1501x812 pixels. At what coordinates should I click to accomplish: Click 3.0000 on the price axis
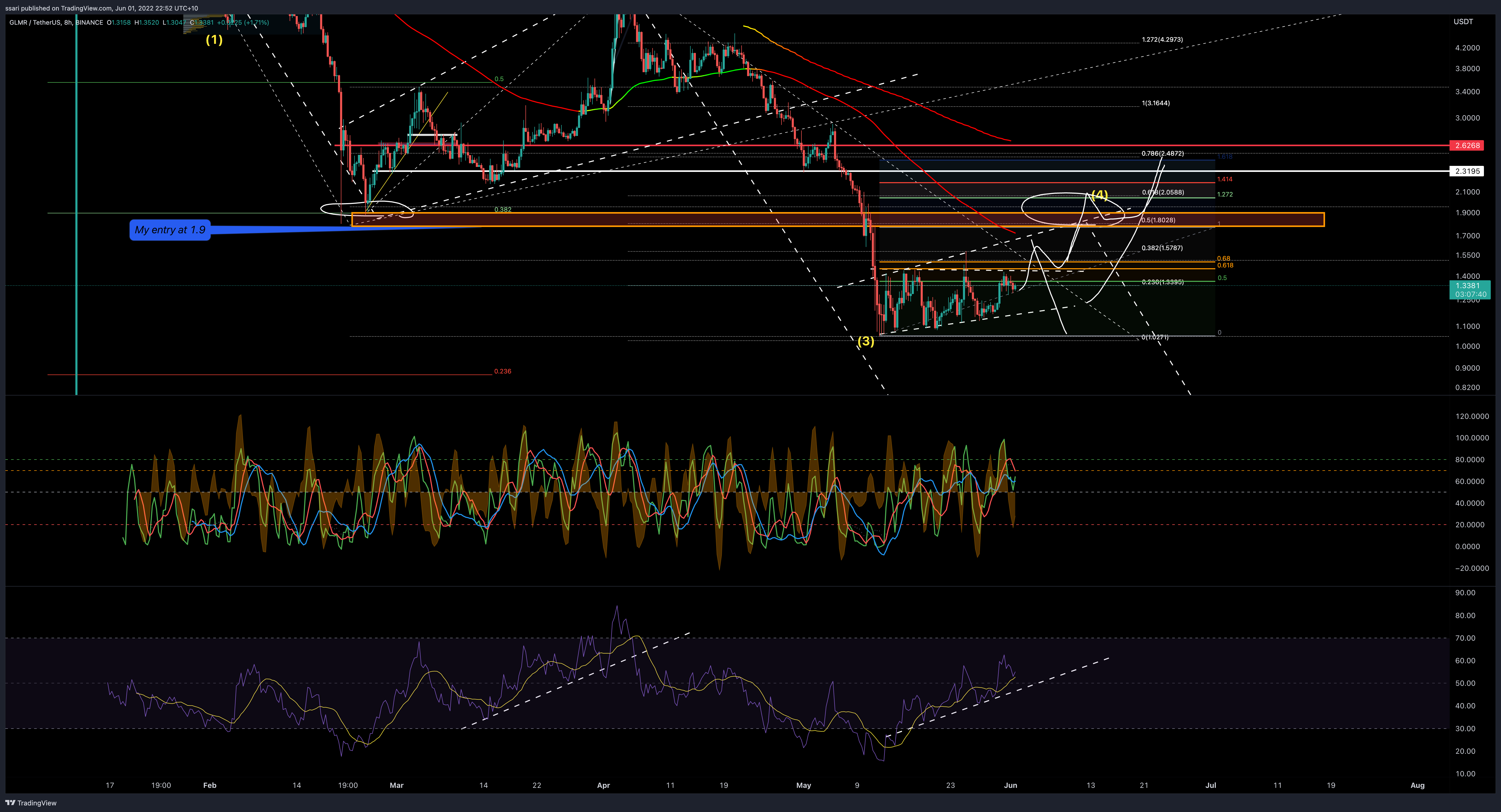pos(1467,118)
